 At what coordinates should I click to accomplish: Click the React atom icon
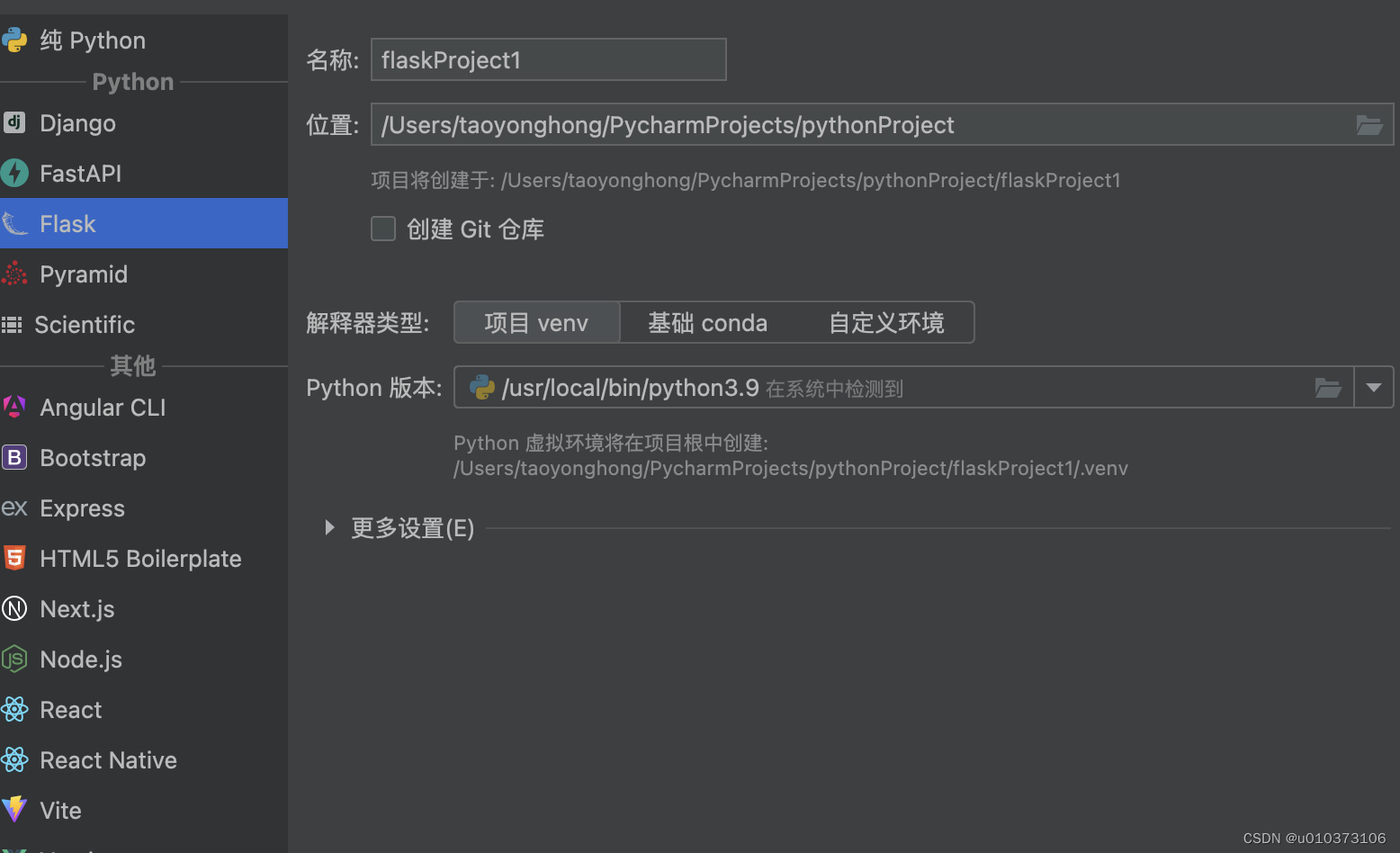point(14,709)
